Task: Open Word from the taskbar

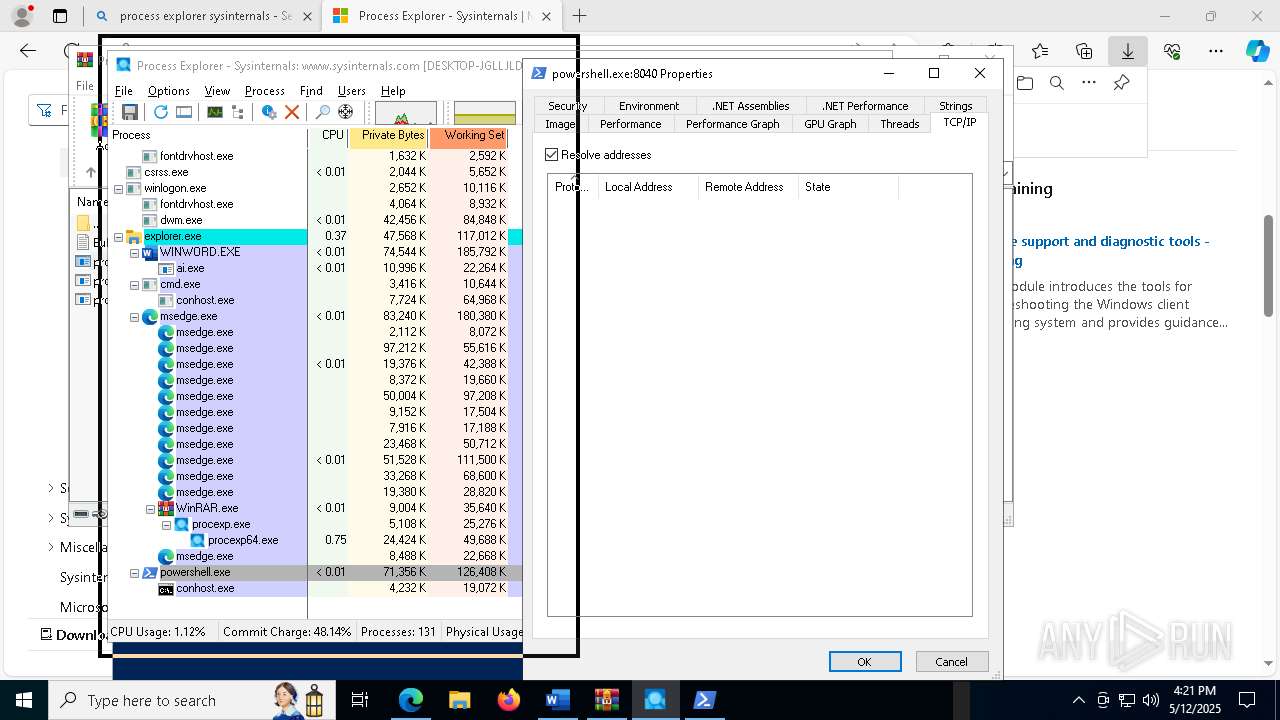Action: tap(557, 700)
